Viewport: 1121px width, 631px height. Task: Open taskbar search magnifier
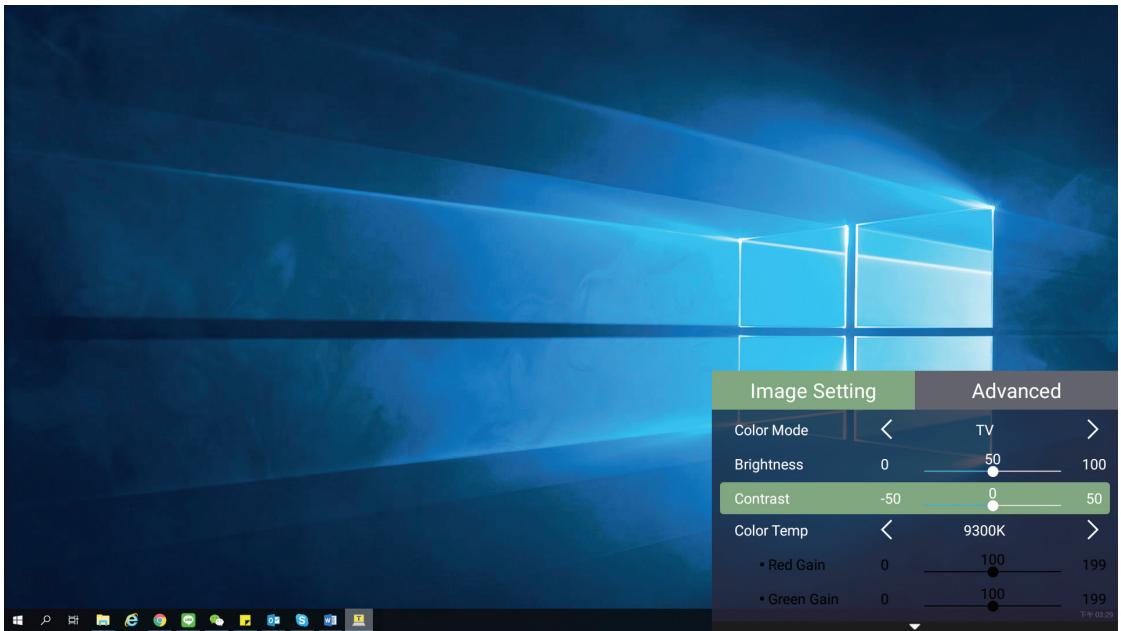click(45, 620)
